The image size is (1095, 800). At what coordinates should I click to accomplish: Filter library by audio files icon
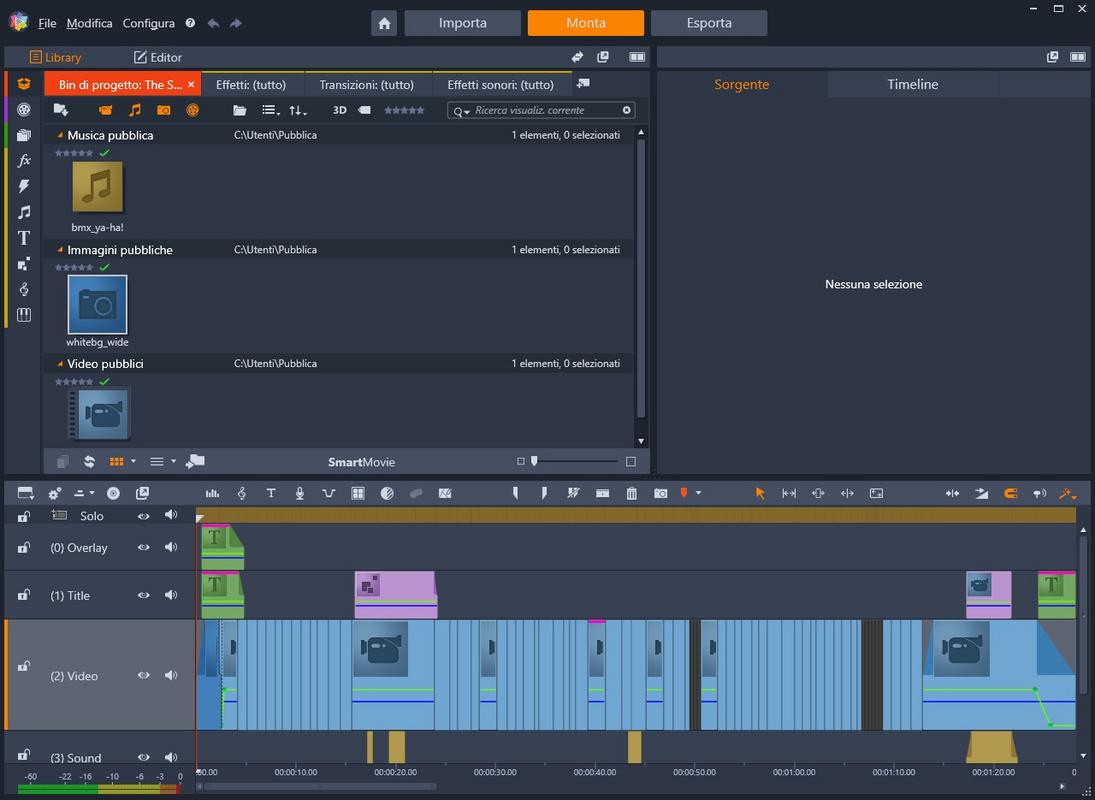tap(135, 110)
